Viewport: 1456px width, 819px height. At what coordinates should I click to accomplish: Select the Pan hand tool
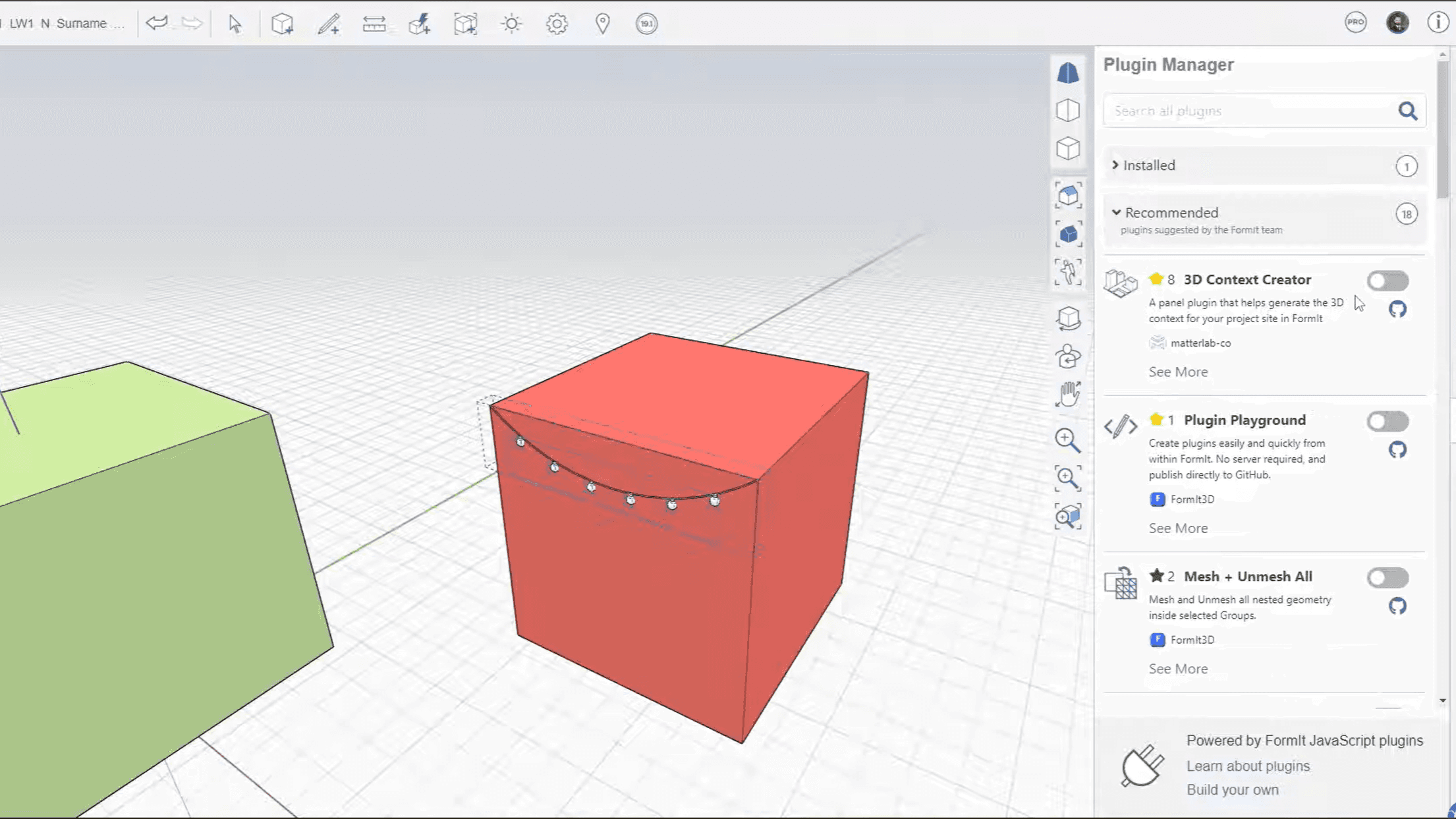[1067, 395]
